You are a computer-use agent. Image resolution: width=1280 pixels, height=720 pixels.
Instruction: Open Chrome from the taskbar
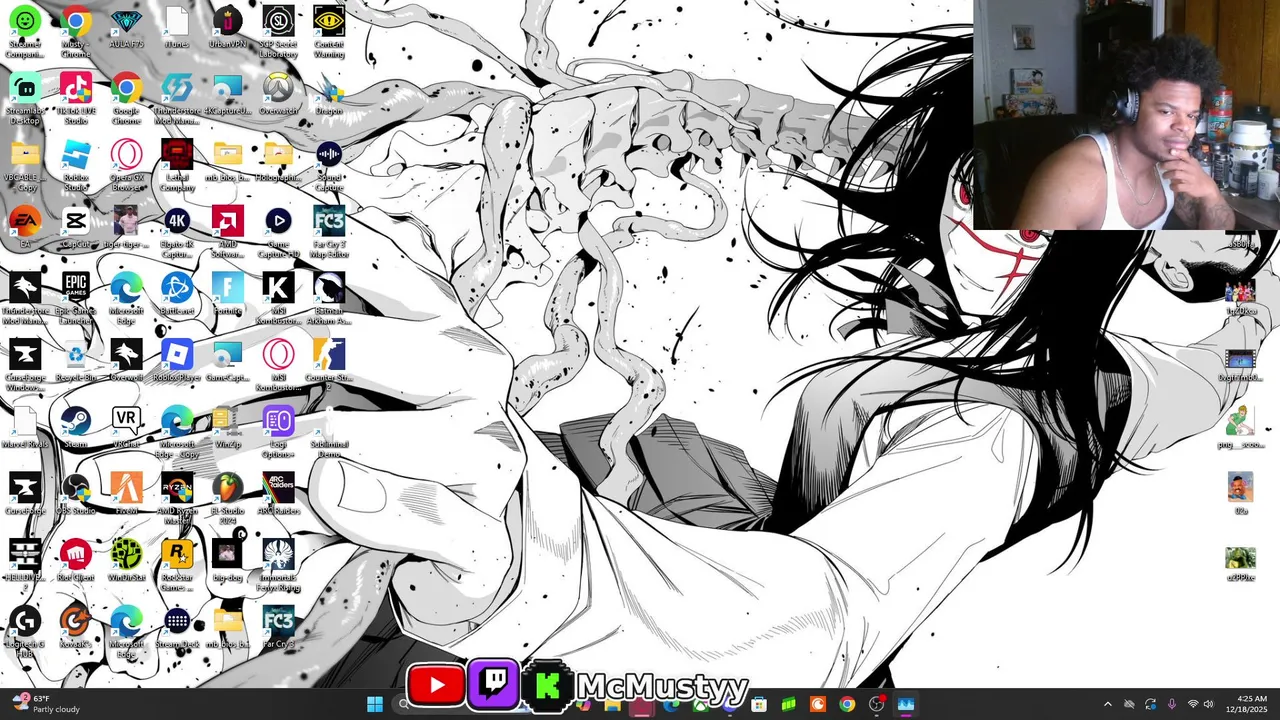847,704
